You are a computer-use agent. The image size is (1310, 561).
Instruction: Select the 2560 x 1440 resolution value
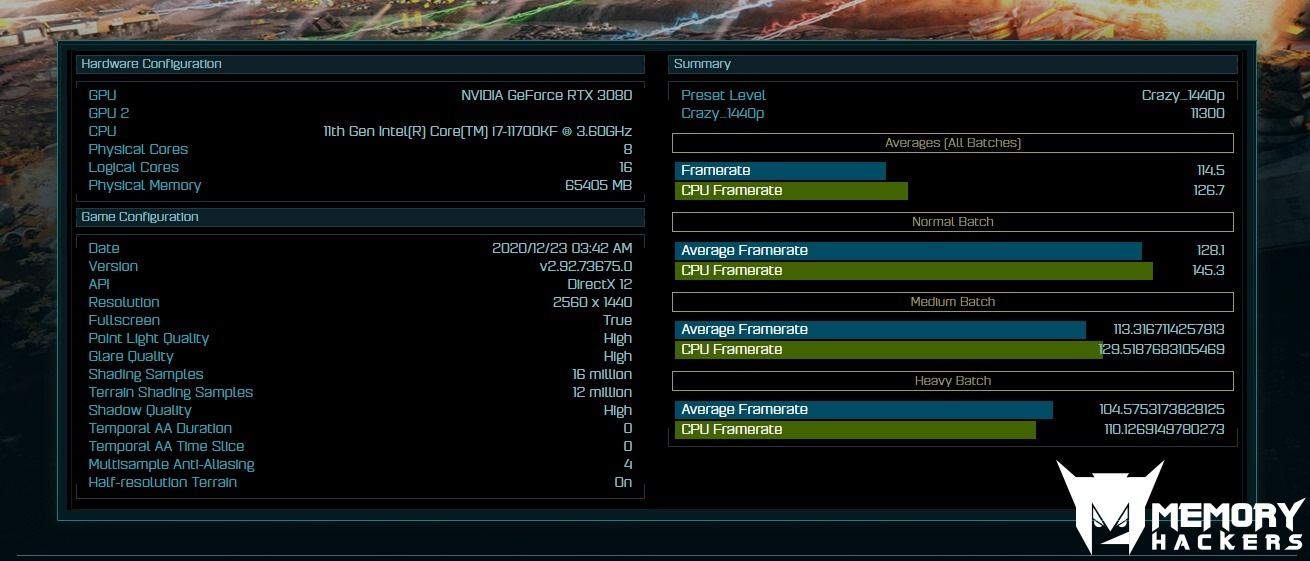coord(592,303)
